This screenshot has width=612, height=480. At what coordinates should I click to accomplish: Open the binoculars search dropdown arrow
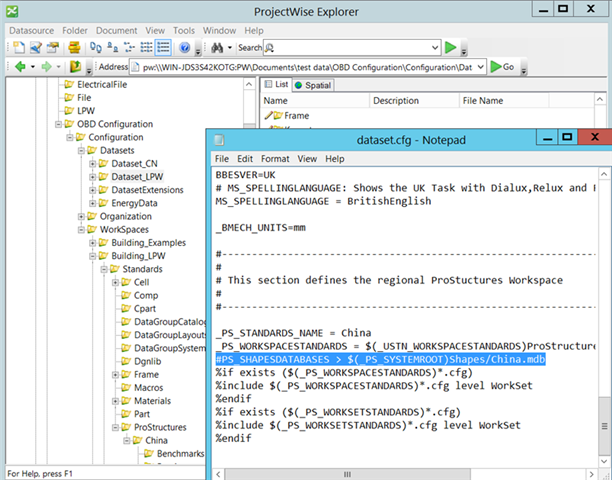[230, 48]
